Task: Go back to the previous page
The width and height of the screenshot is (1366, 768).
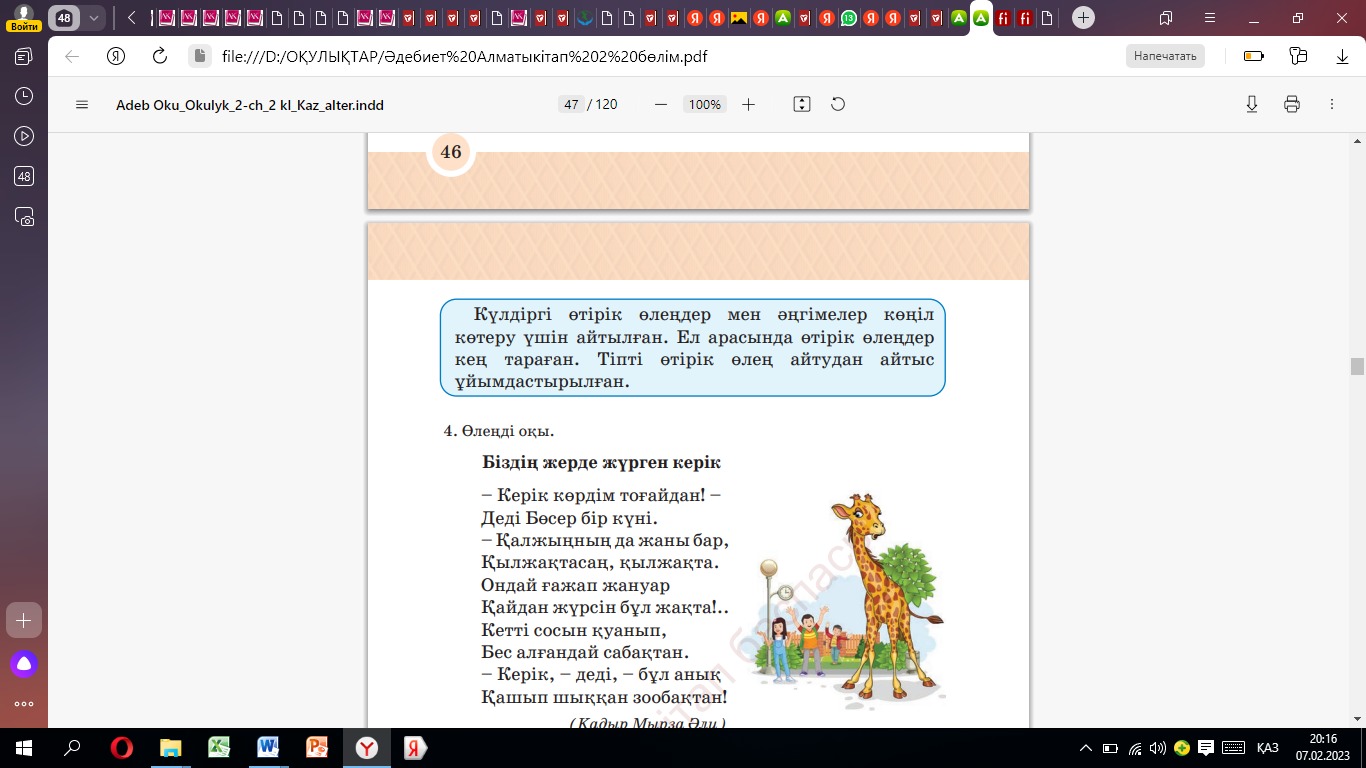Action: [x=72, y=56]
